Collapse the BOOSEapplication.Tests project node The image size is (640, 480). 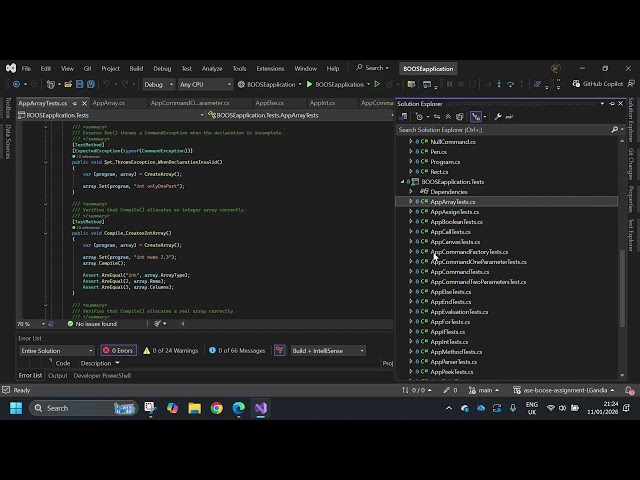402,182
